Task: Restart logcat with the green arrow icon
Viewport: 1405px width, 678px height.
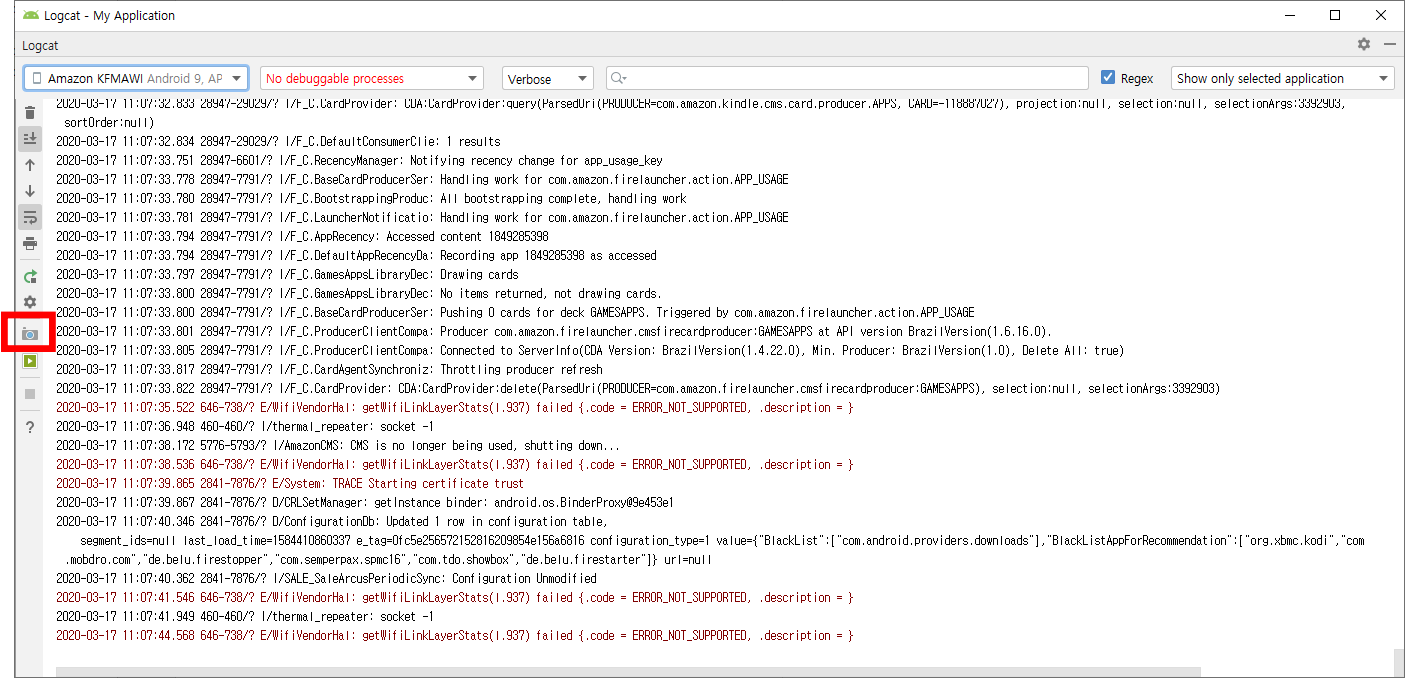Action: [30, 276]
